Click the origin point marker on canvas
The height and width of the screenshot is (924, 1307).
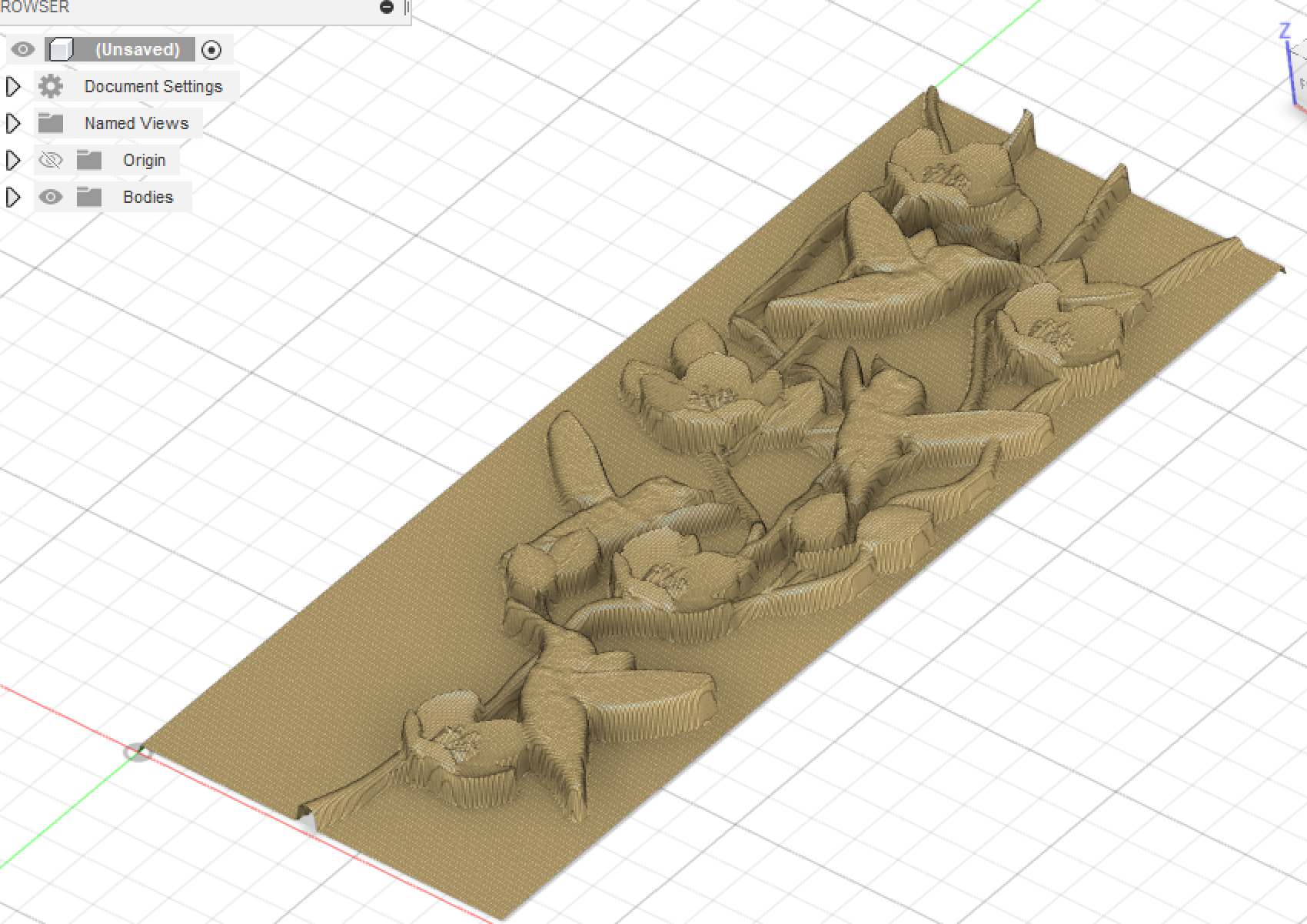138,753
